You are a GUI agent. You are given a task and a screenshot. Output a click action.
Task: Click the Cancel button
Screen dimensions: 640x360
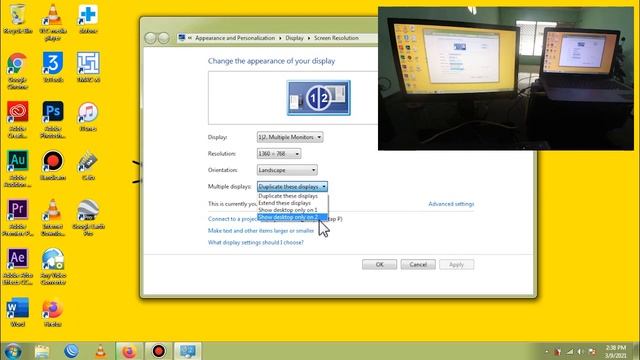(x=418, y=264)
